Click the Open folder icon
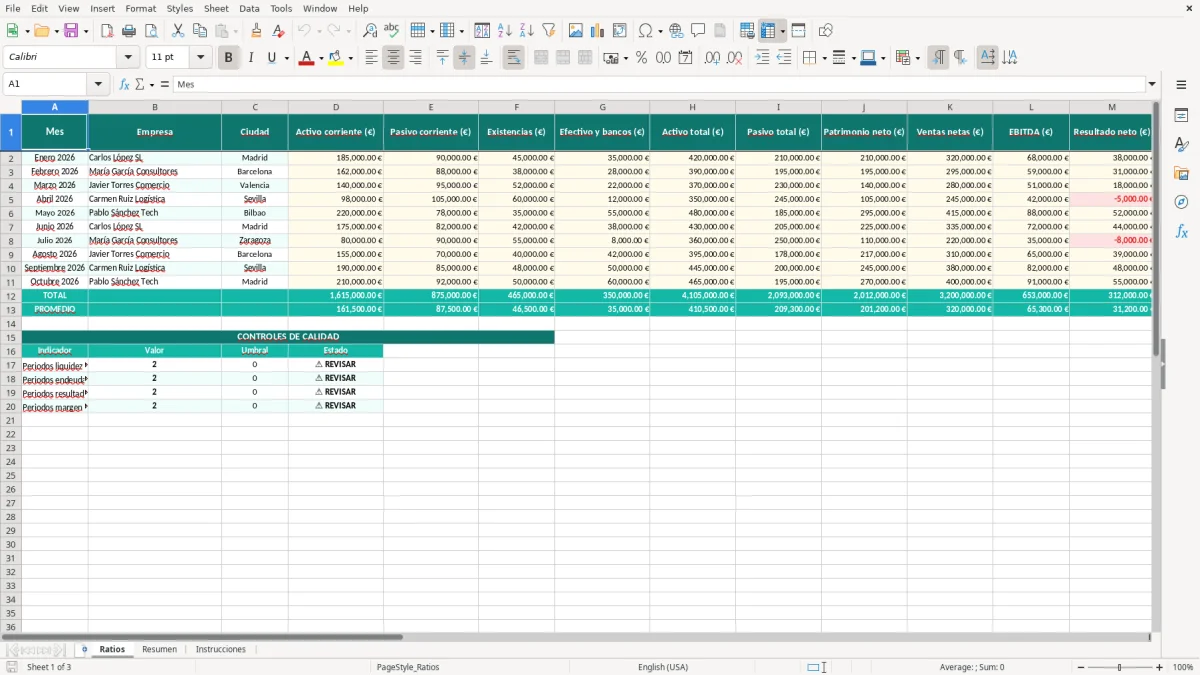1200x675 pixels. (x=40, y=31)
